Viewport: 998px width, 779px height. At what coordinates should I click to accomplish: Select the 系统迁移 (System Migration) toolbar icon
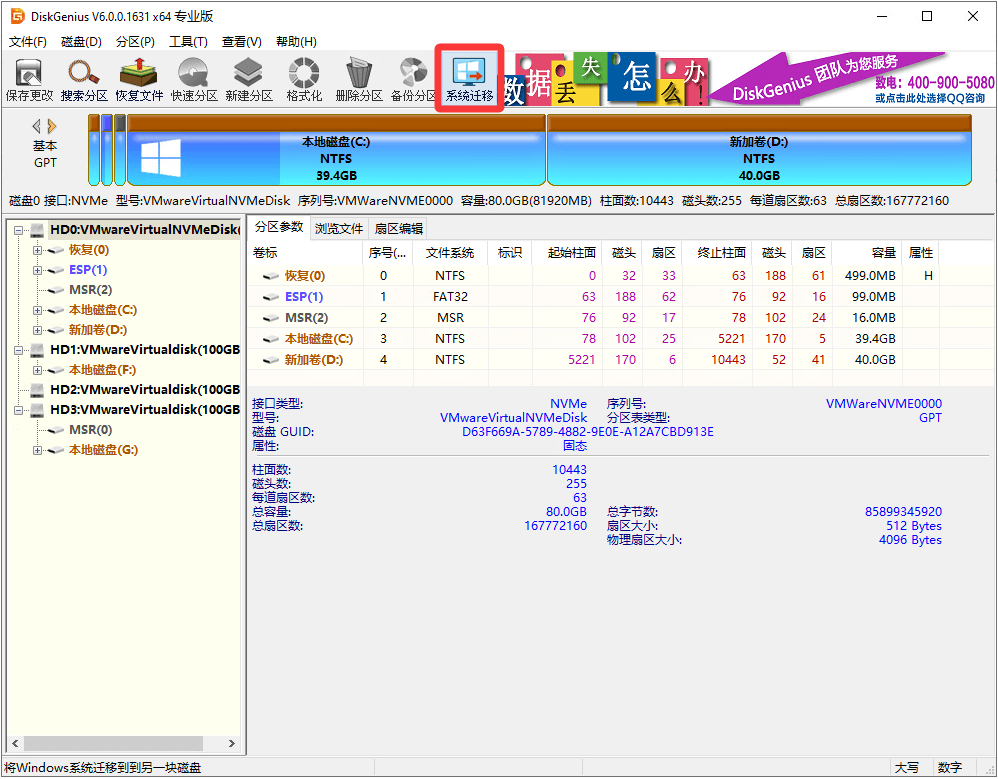[x=468, y=77]
